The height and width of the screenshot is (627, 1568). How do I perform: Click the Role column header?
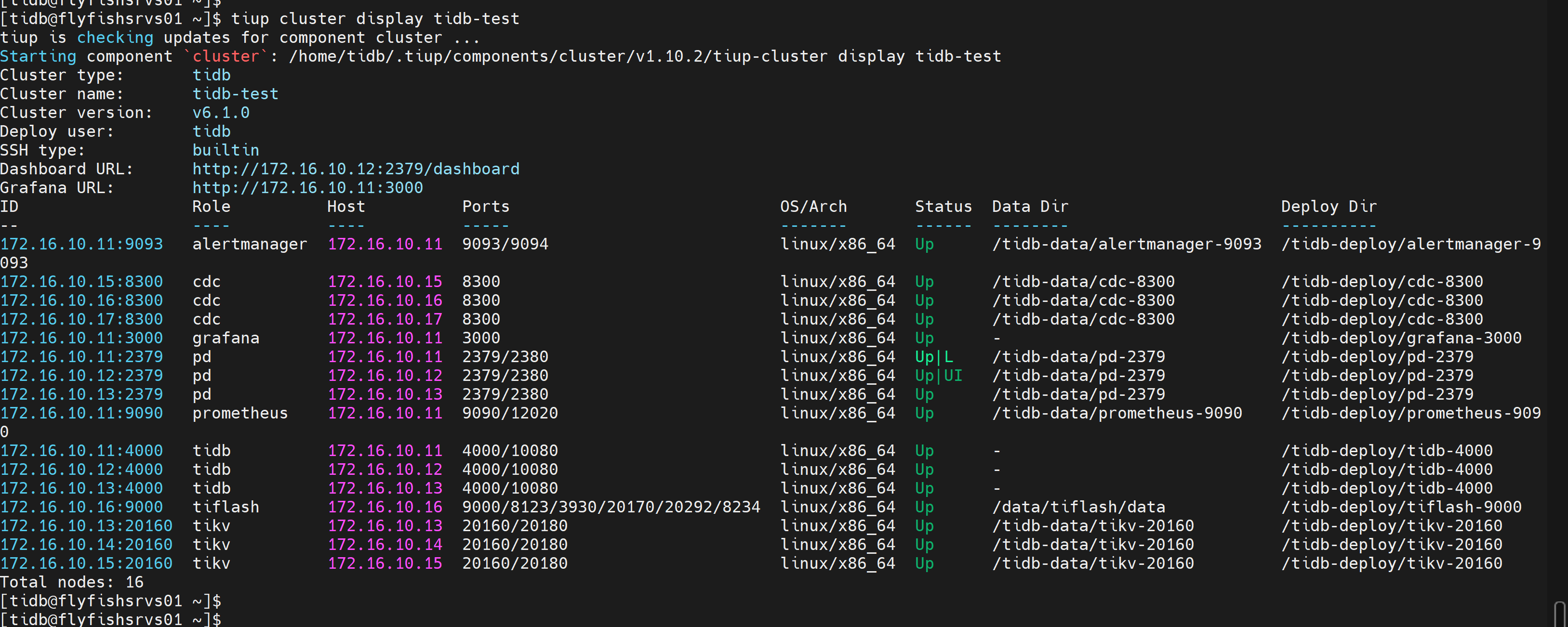[211, 207]
